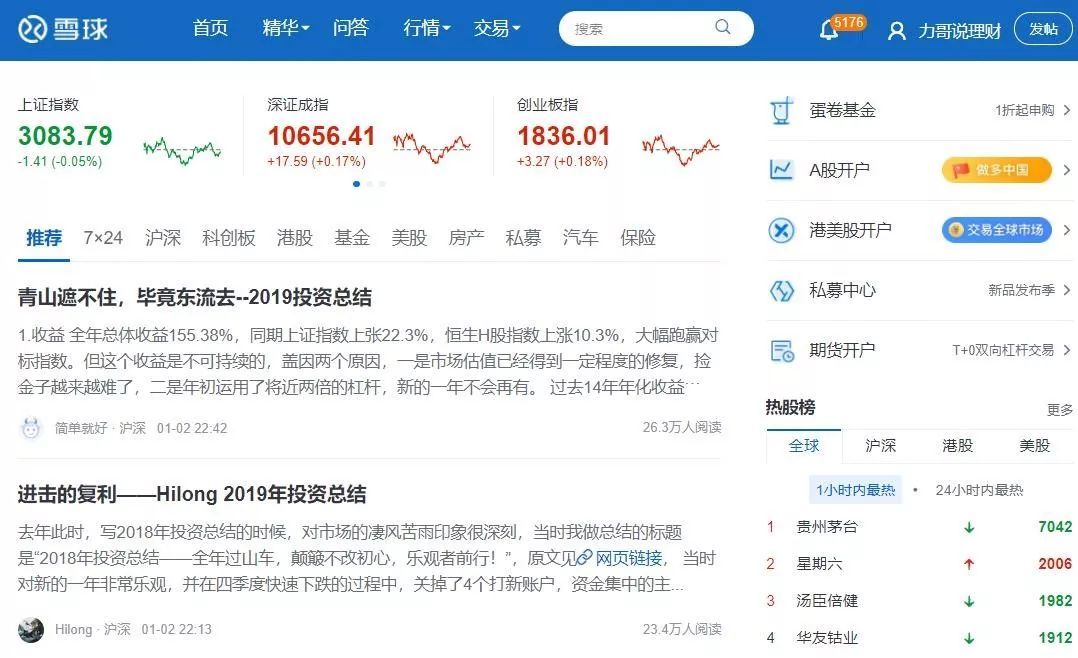Open notifications bell icon
Image resolution: width=1078 pixels, height=658 pixels.
pos(829,30)
